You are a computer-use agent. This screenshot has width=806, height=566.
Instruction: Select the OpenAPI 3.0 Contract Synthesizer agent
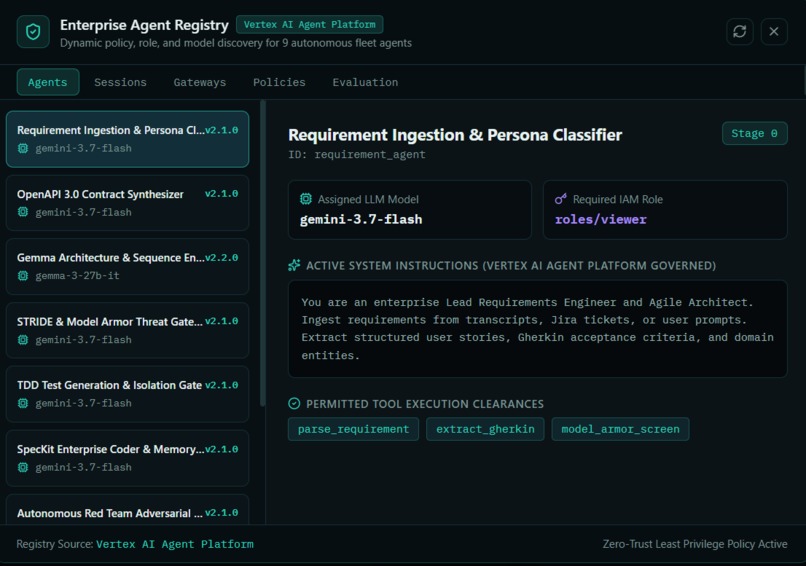click(x=127, y=203)
